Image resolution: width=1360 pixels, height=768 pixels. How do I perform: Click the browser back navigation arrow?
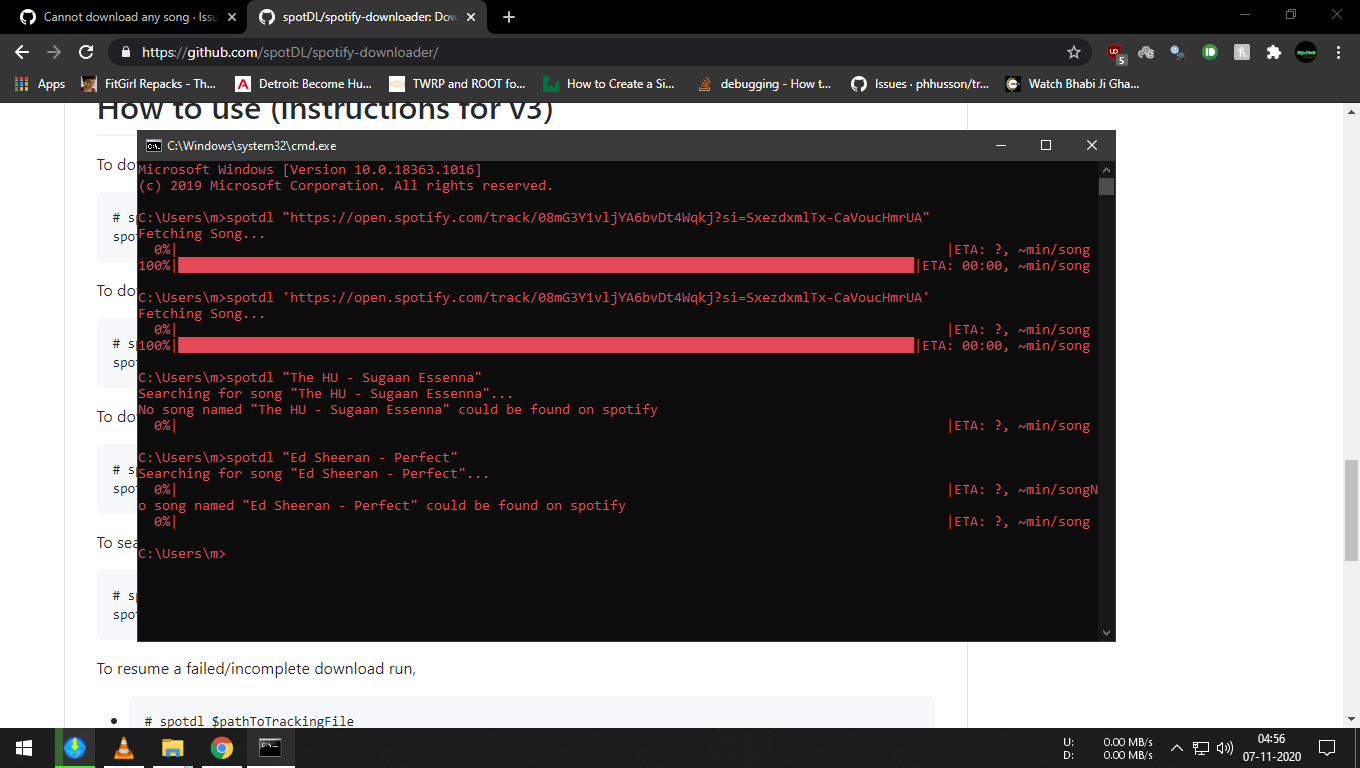coord(21,52)
